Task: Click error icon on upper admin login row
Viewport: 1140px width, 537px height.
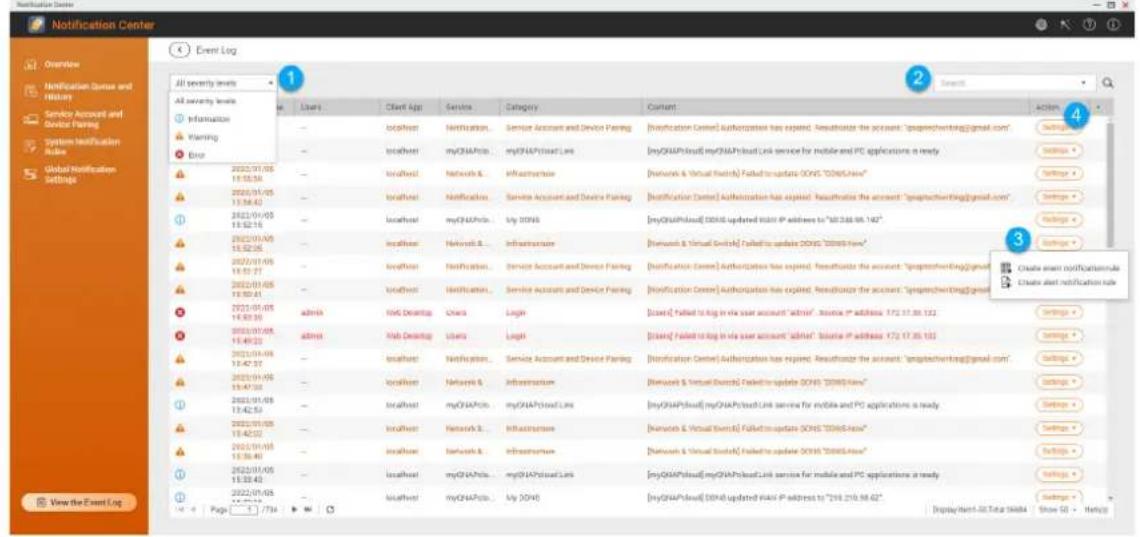Action: click(x=180, y=312)
